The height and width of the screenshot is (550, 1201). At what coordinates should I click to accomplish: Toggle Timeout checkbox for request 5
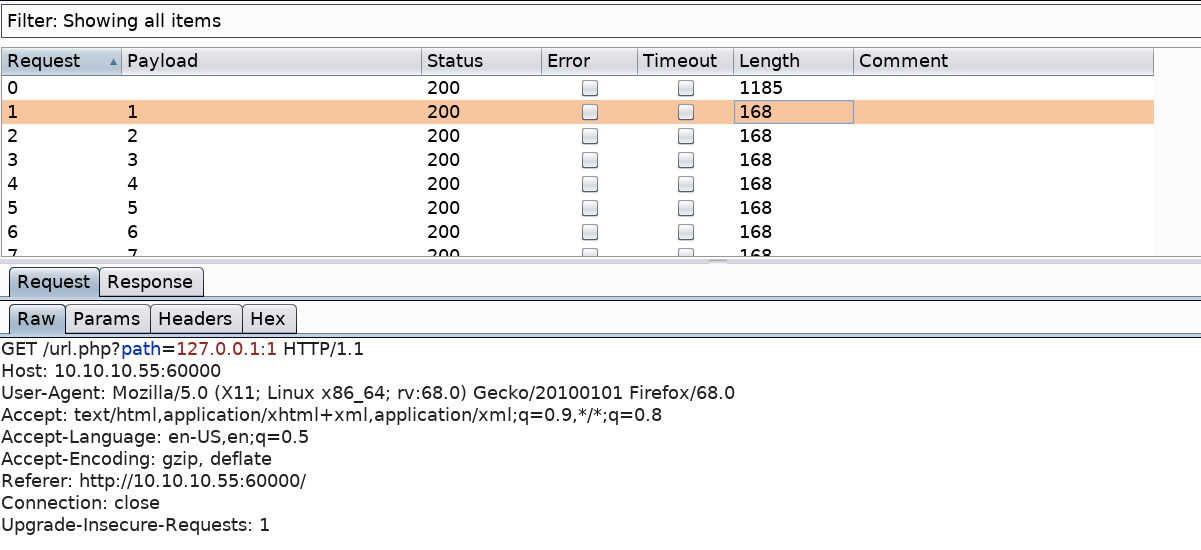[686, 208]
